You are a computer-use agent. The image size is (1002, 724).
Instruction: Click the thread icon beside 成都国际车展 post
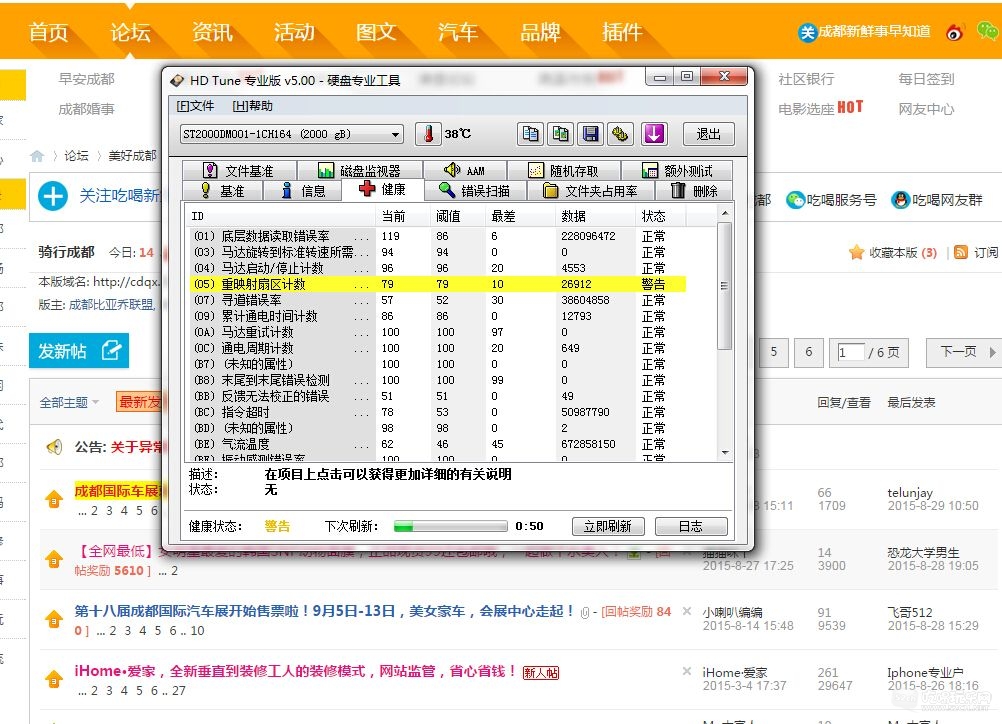pos(54,498)
